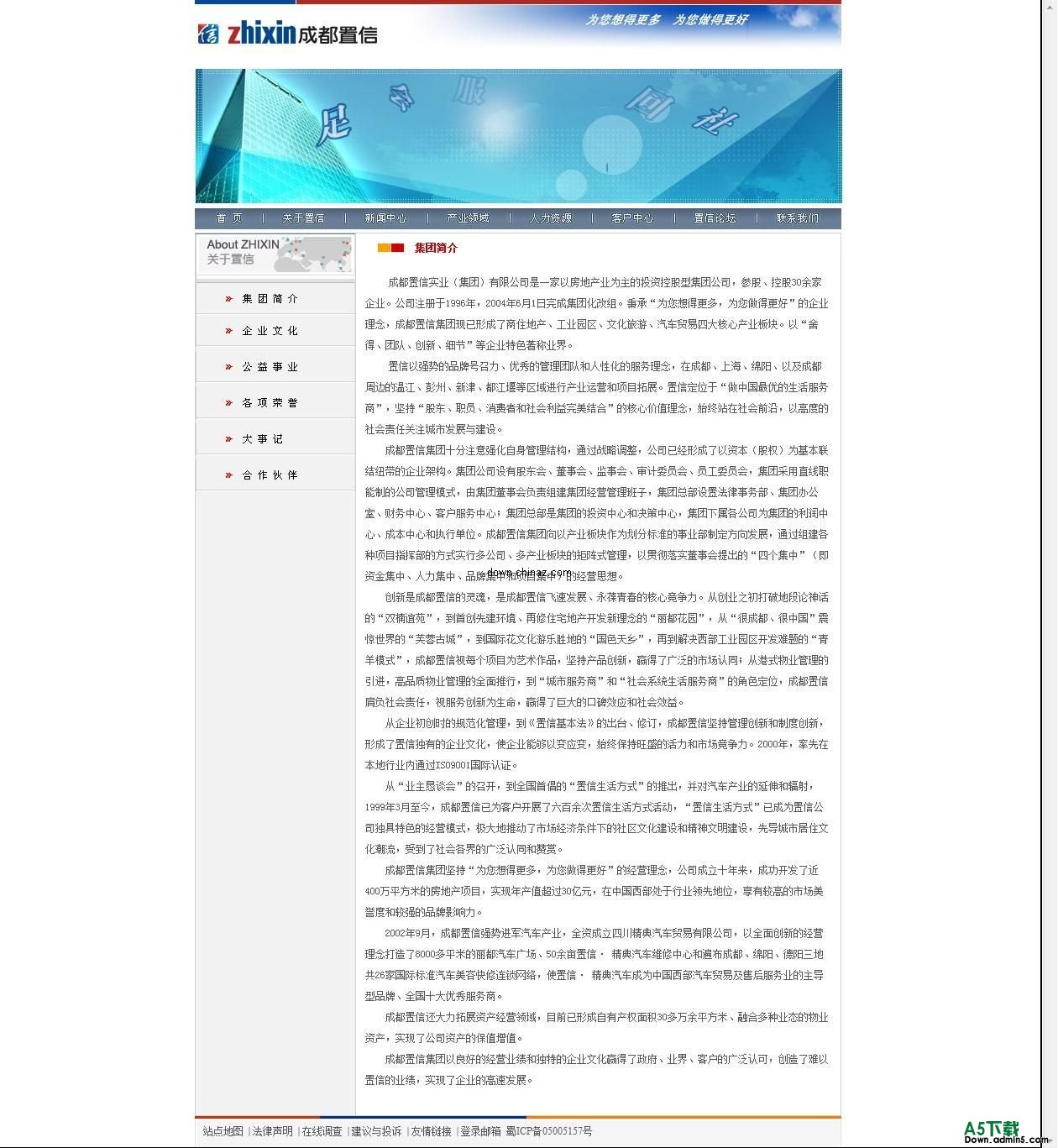1058x1148 pixels.
Task: Open 联系我们 in the nav bar
Action: pyautogui.click(x=797, y=218)
